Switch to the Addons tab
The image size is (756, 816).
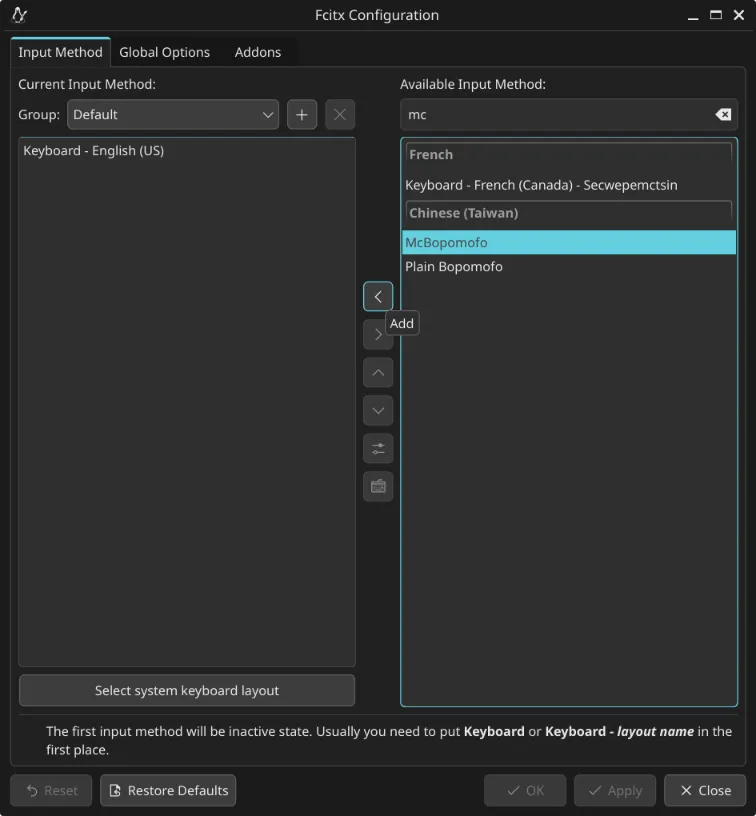[258, 52]
